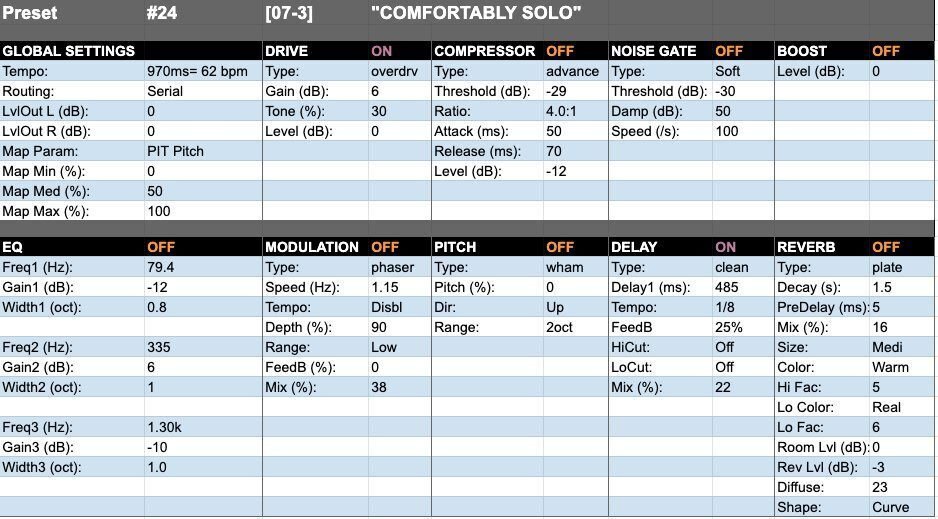The height and width of the screenshot is (519, 938).
Task: Click the preset number #24 cell
Action: coord(160,13)
